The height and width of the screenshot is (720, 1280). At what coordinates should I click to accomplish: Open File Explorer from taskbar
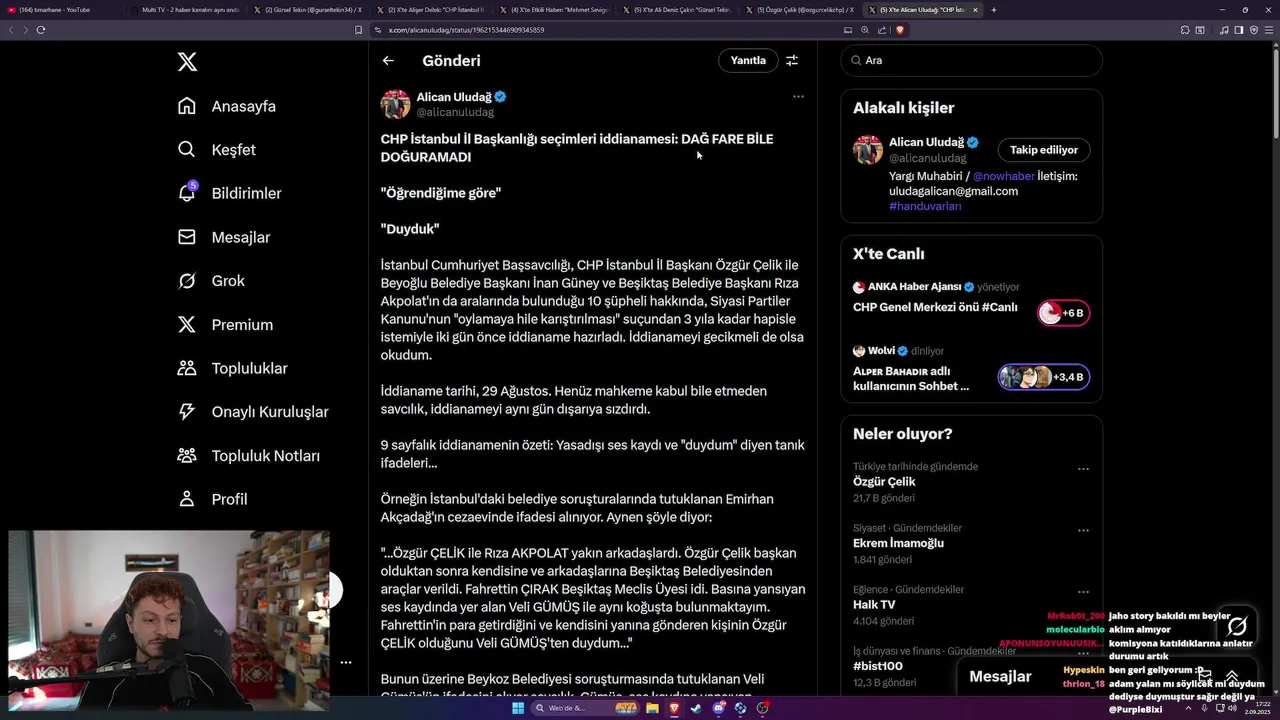[652, 708]
